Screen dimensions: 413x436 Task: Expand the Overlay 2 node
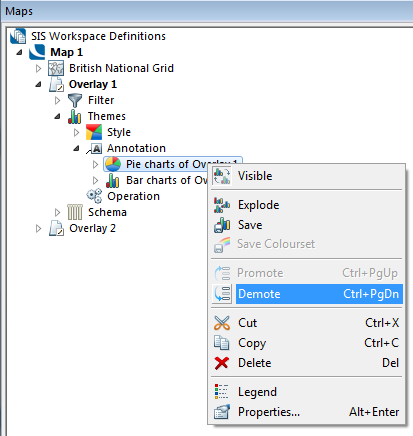click(x=38, y=228)
